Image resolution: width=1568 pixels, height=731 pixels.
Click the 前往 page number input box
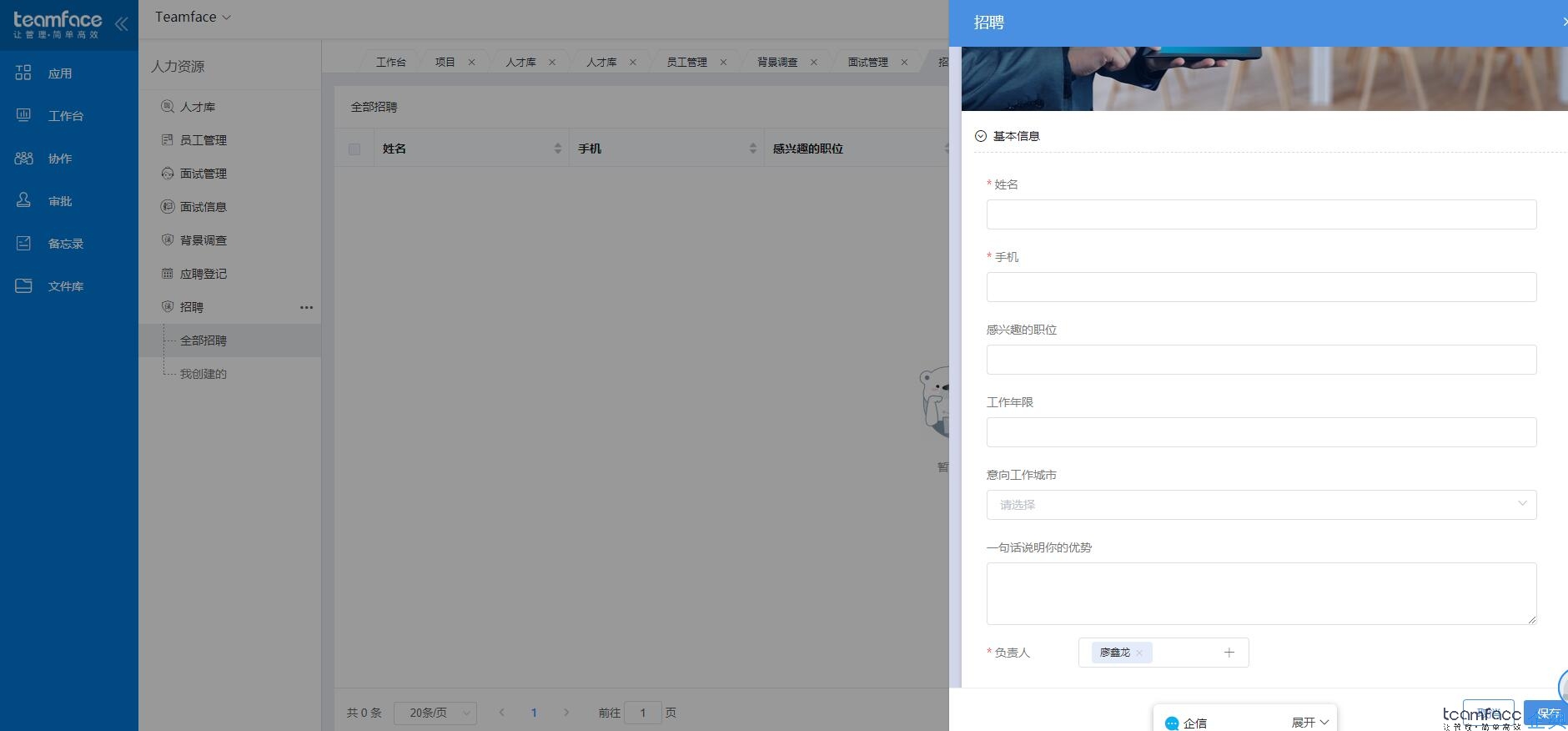[642, 713]
